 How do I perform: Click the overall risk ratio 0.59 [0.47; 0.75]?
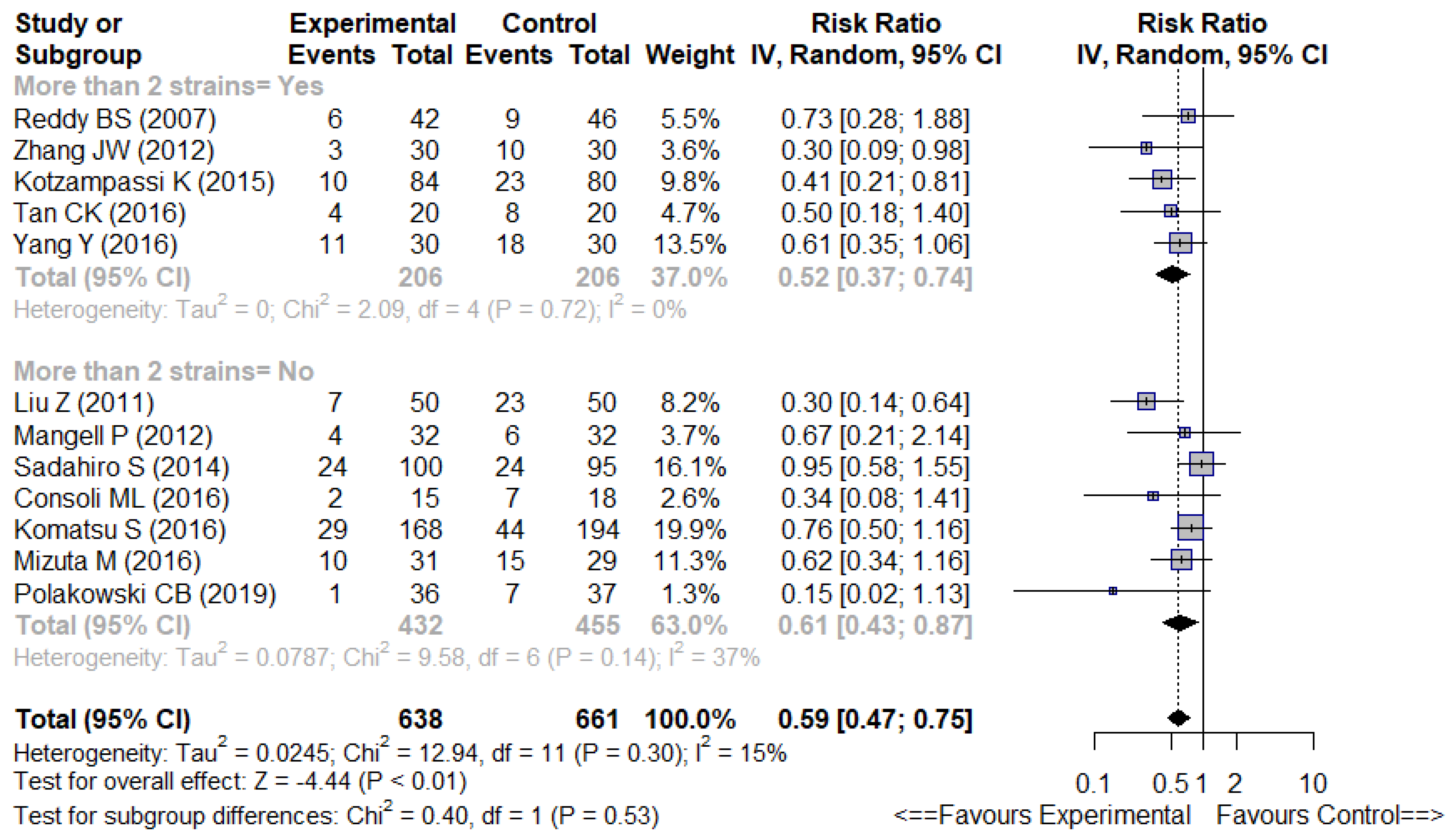coord(875,719)
